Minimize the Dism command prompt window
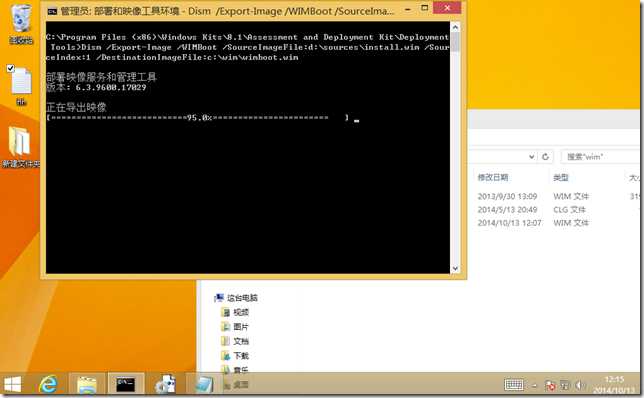The image size is (644, 398). pyautogui.click(x=407, y=9)
